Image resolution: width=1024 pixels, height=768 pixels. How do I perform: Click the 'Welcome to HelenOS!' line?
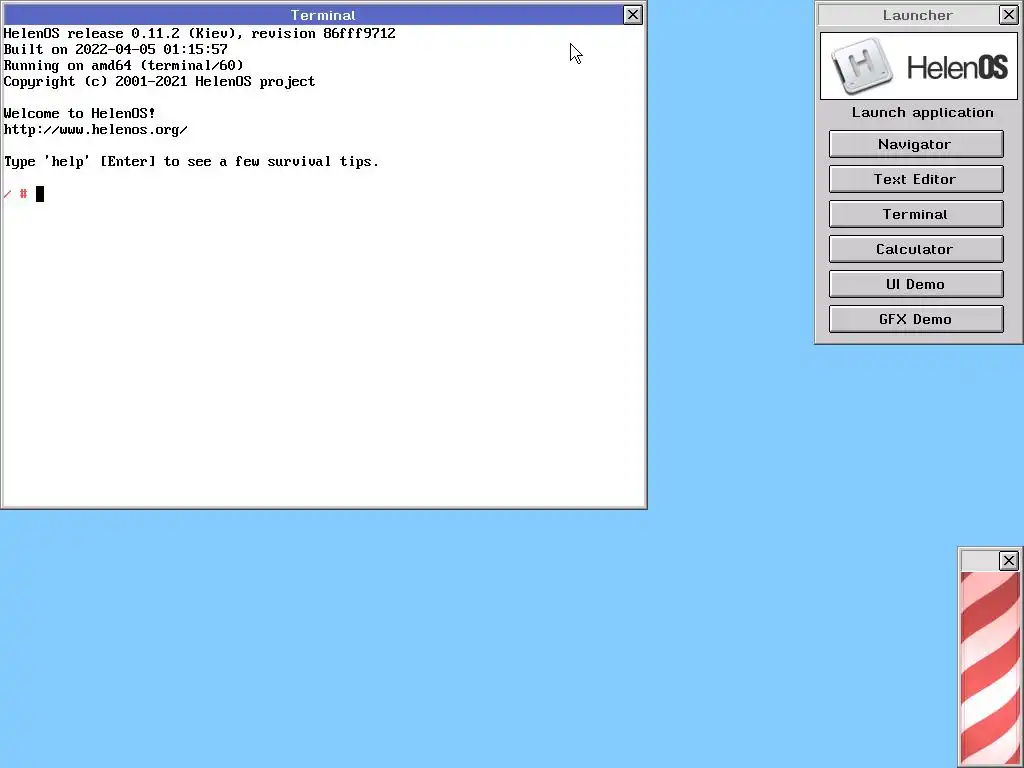pyautogui.click(x=80, y=113)
